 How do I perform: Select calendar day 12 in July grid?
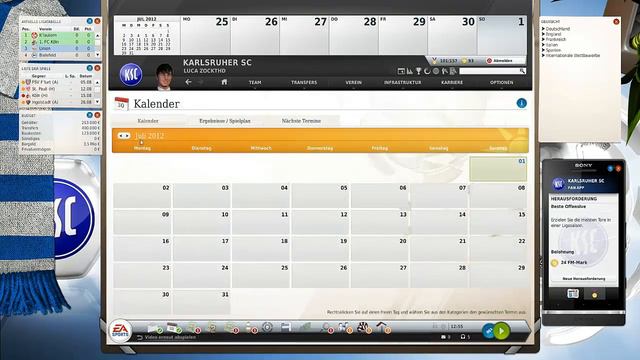tap(320, 222)
